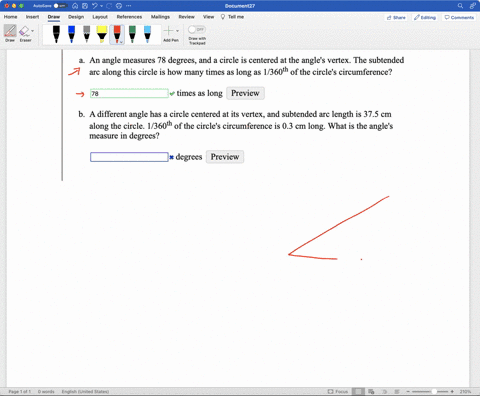Pick the light blue pen
480x396 pixels.
[147, 34]
